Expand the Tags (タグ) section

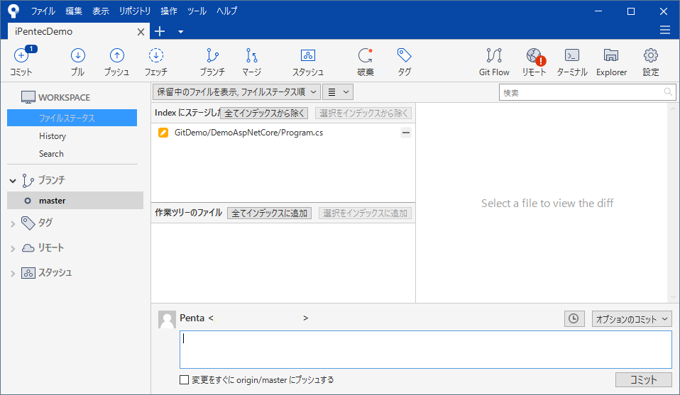[13, 224]
